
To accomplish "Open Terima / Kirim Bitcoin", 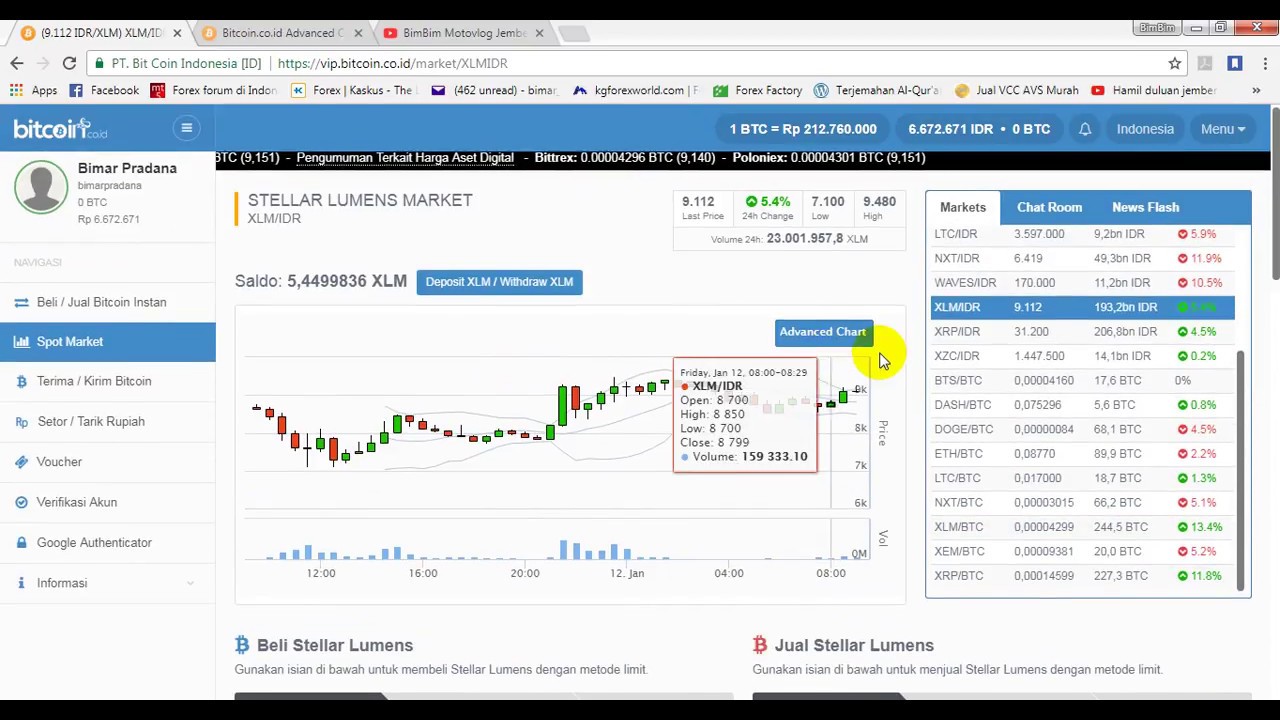I will [107, 381].
